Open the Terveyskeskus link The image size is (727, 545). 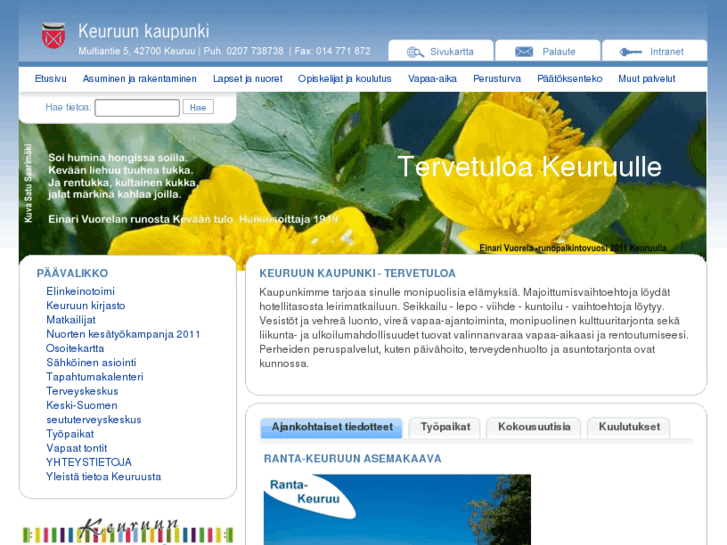click(82, 391)
